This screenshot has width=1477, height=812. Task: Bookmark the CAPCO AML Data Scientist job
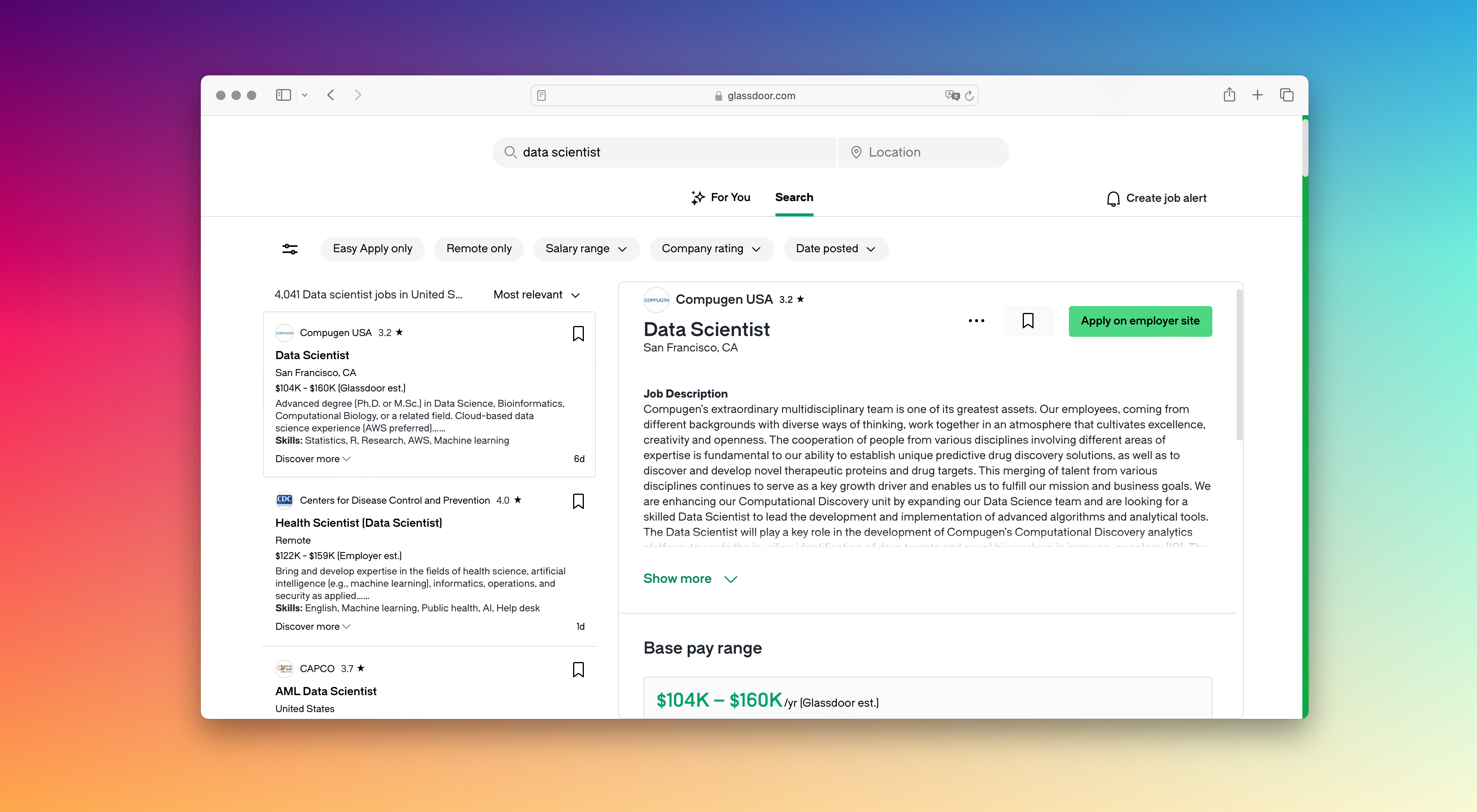pos(578,669)
